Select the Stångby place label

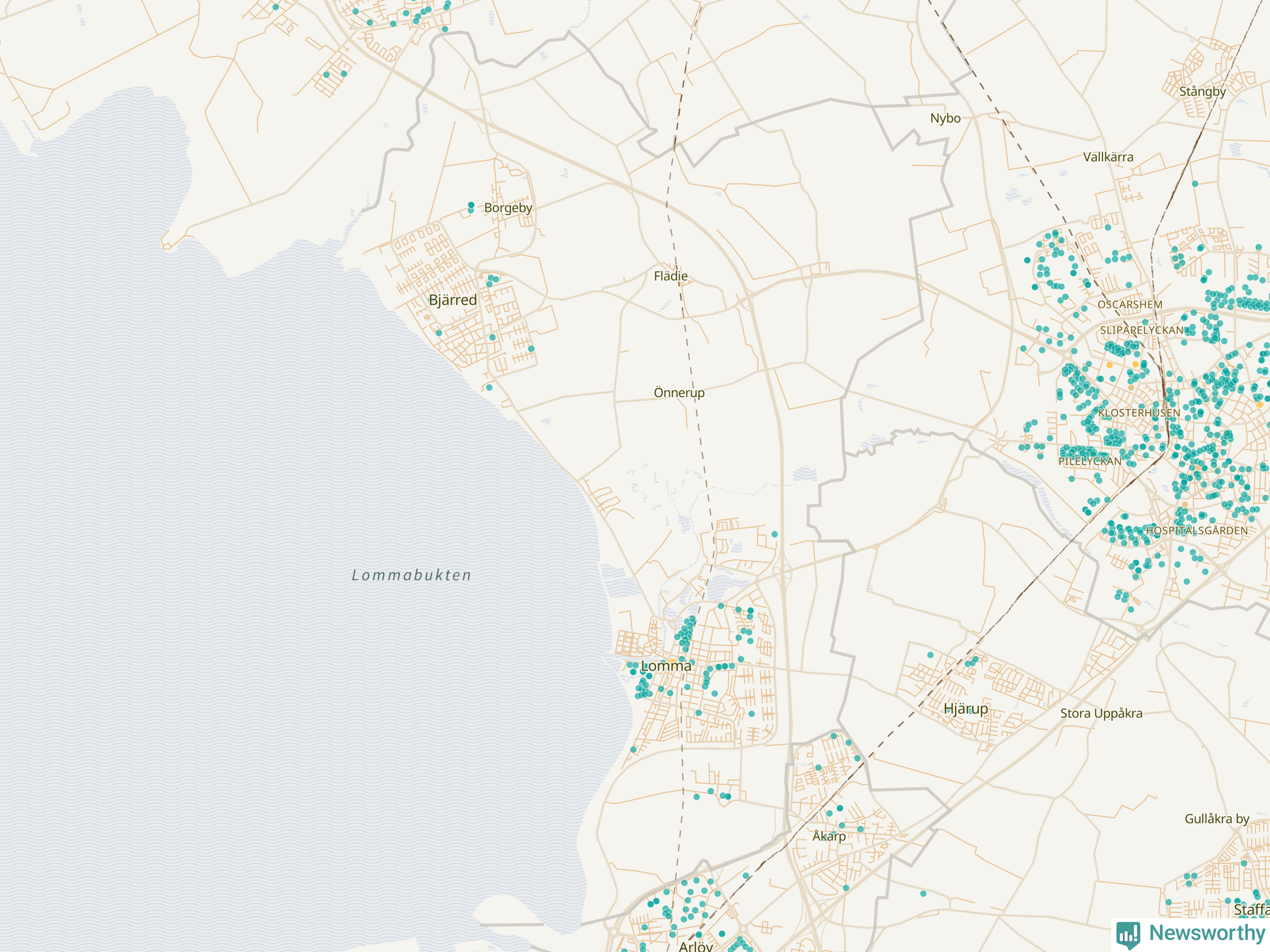[x=1202, y=92]
